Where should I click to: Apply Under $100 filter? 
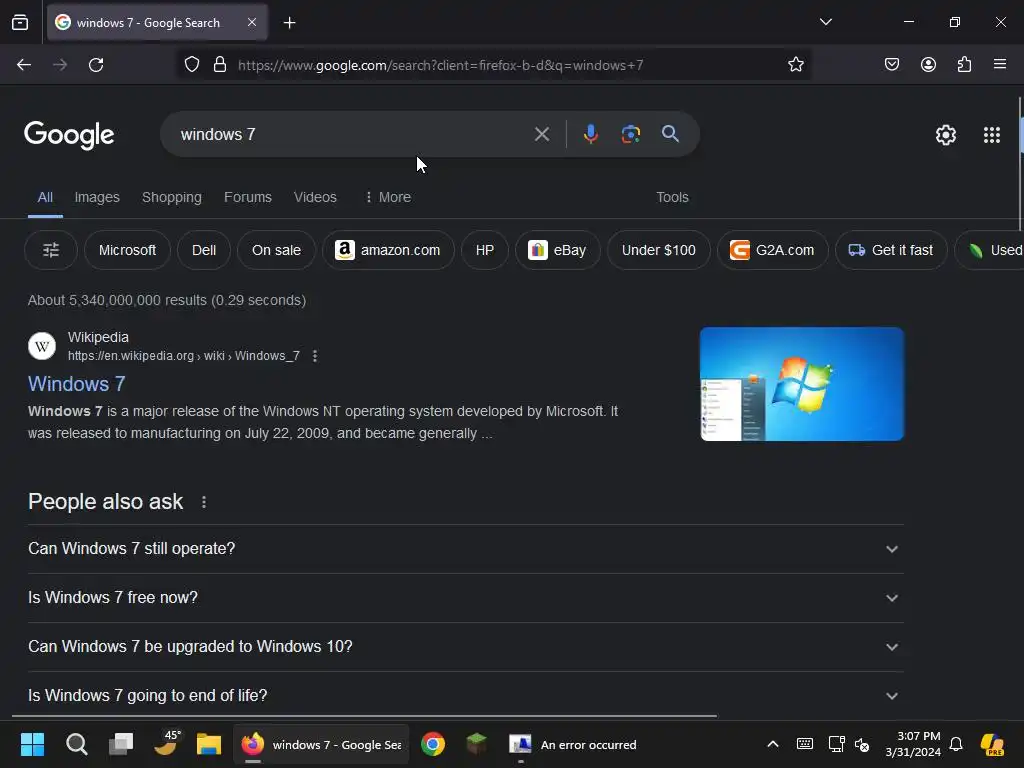(x=658, y=250)
